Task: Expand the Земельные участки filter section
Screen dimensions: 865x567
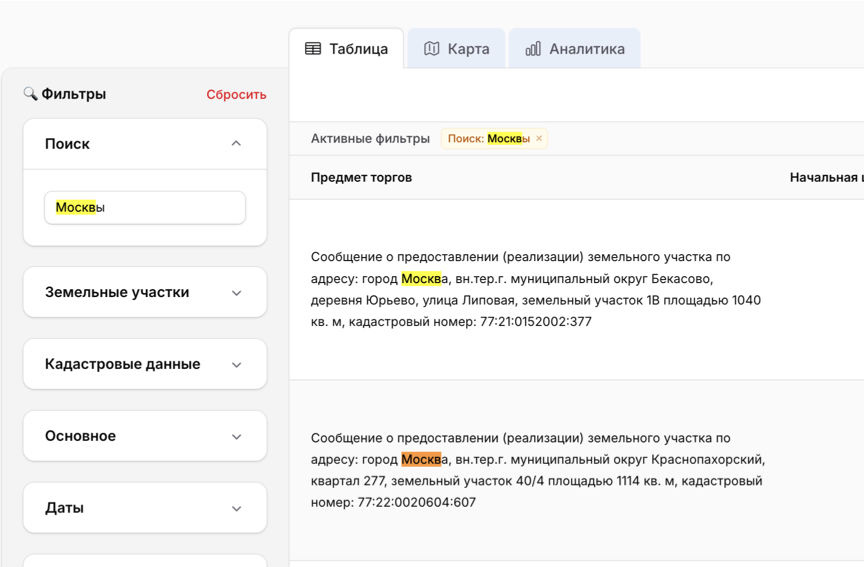Action: (x=236, y=293)
